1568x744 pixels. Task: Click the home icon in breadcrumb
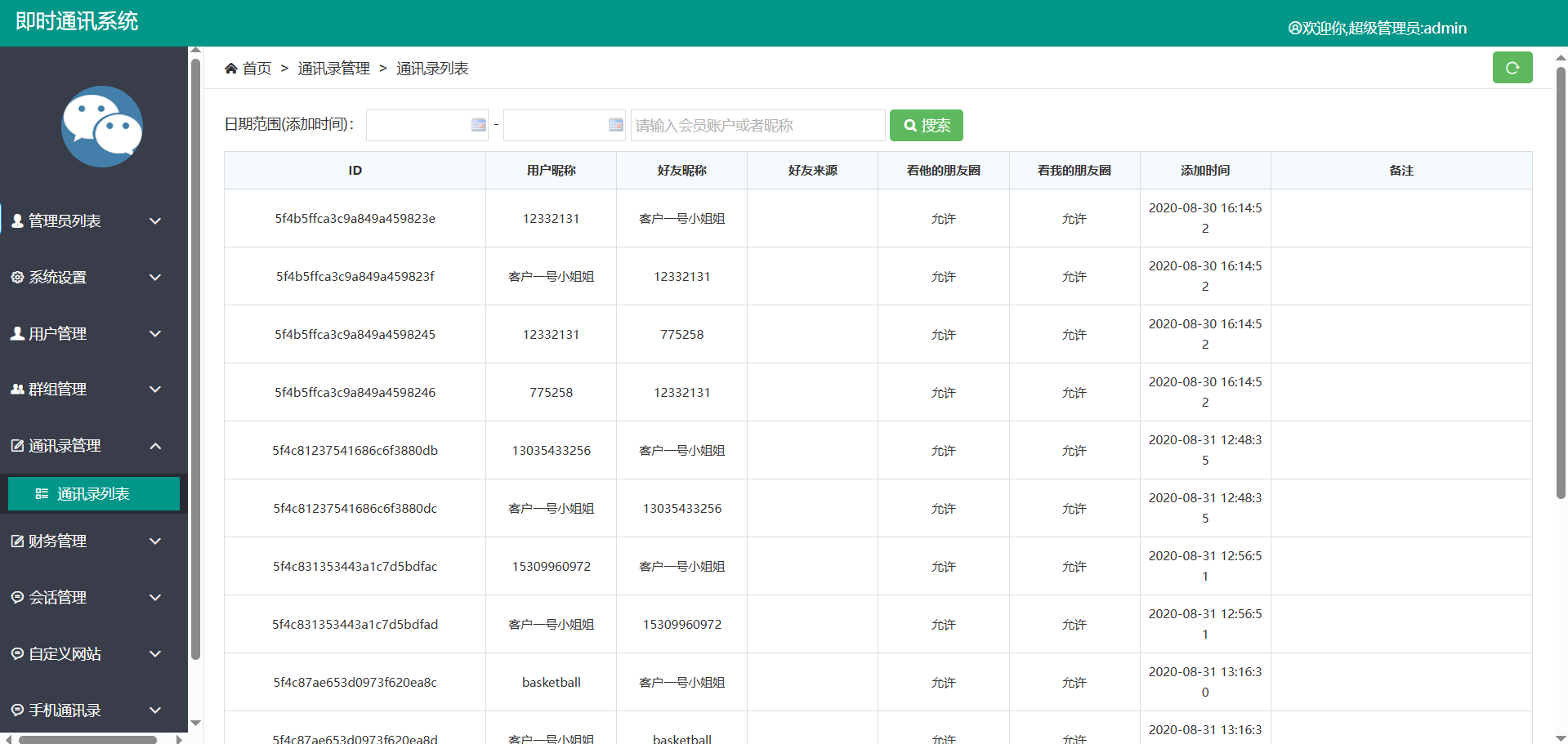(x=231, y=69)
